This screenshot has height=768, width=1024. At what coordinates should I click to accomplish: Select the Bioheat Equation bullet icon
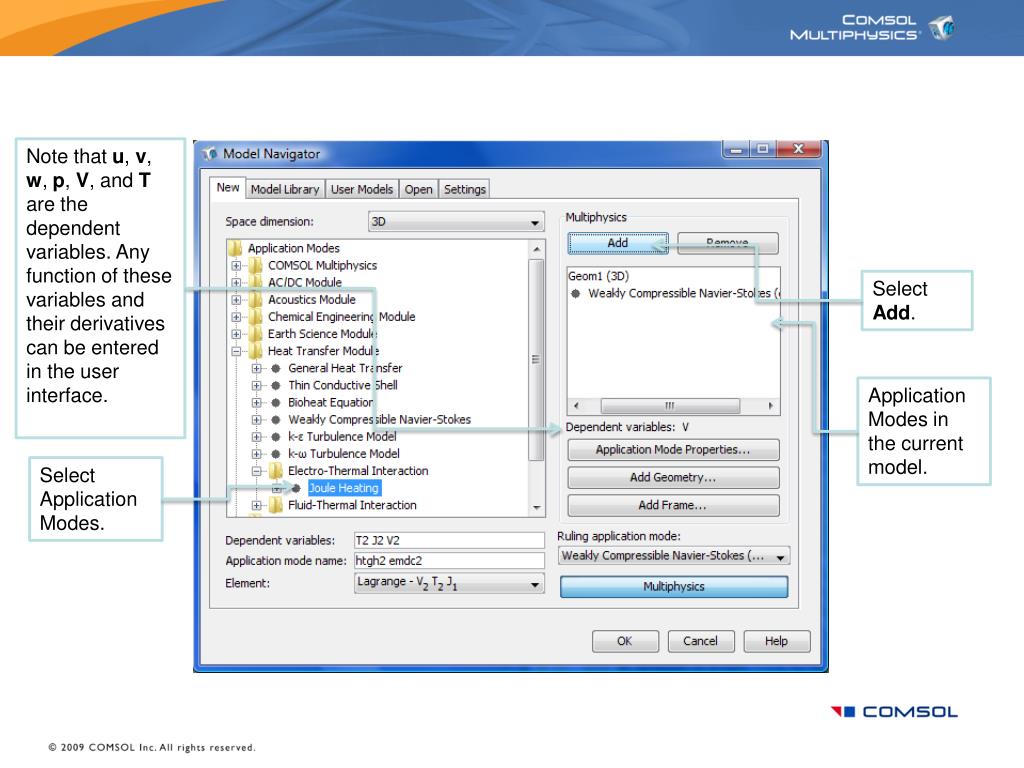pos(276,402)
